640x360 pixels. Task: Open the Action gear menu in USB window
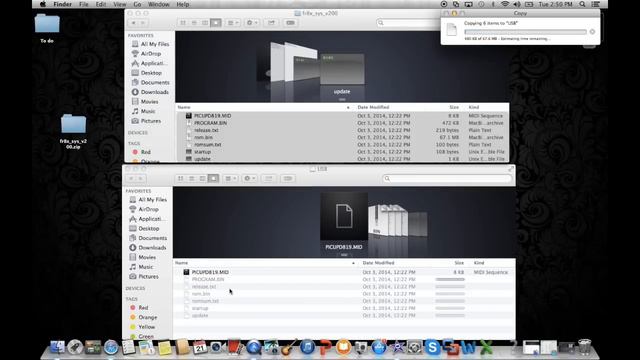point(249,178)
